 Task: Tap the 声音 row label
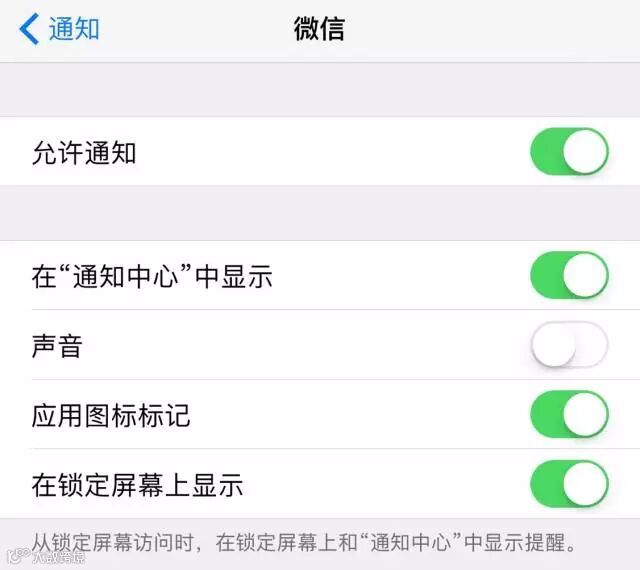click(x=57, y=346)
